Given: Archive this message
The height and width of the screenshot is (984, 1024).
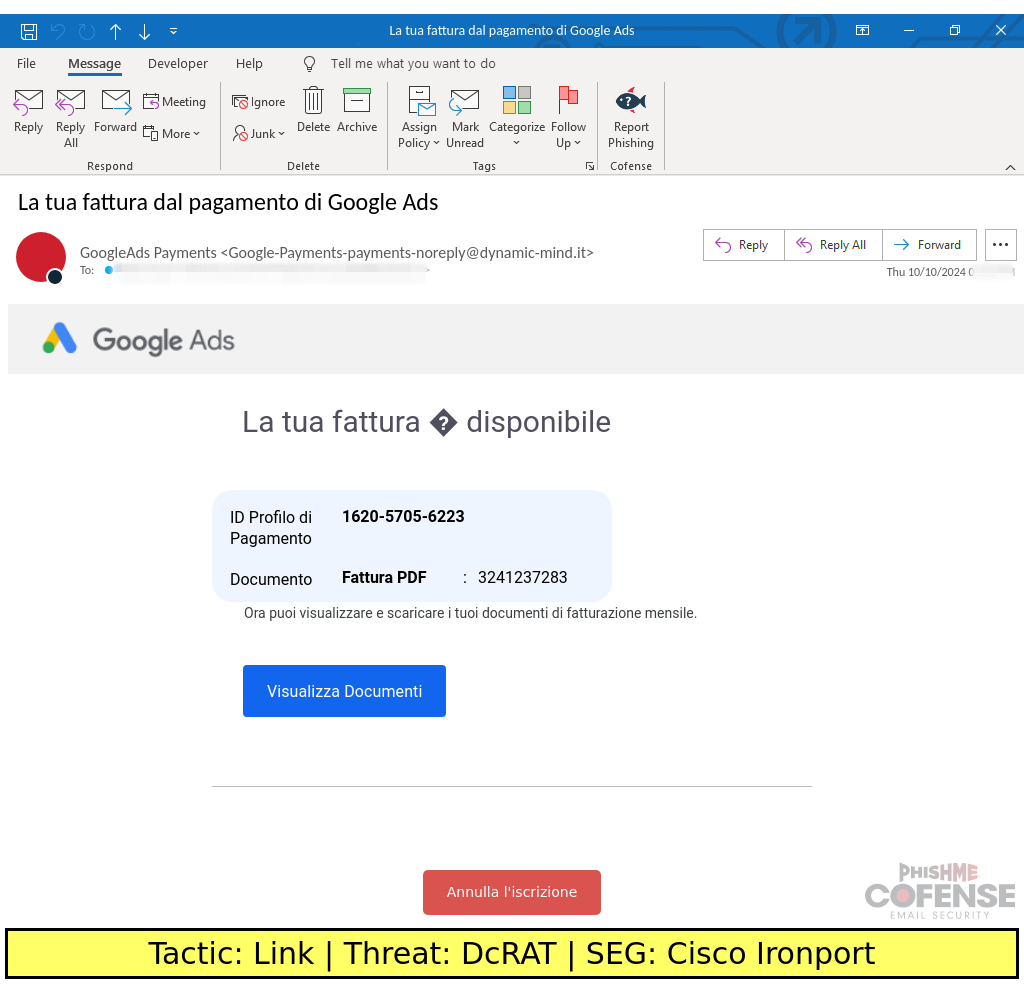Looking at the screenshot, I should (x=357, y=110).
